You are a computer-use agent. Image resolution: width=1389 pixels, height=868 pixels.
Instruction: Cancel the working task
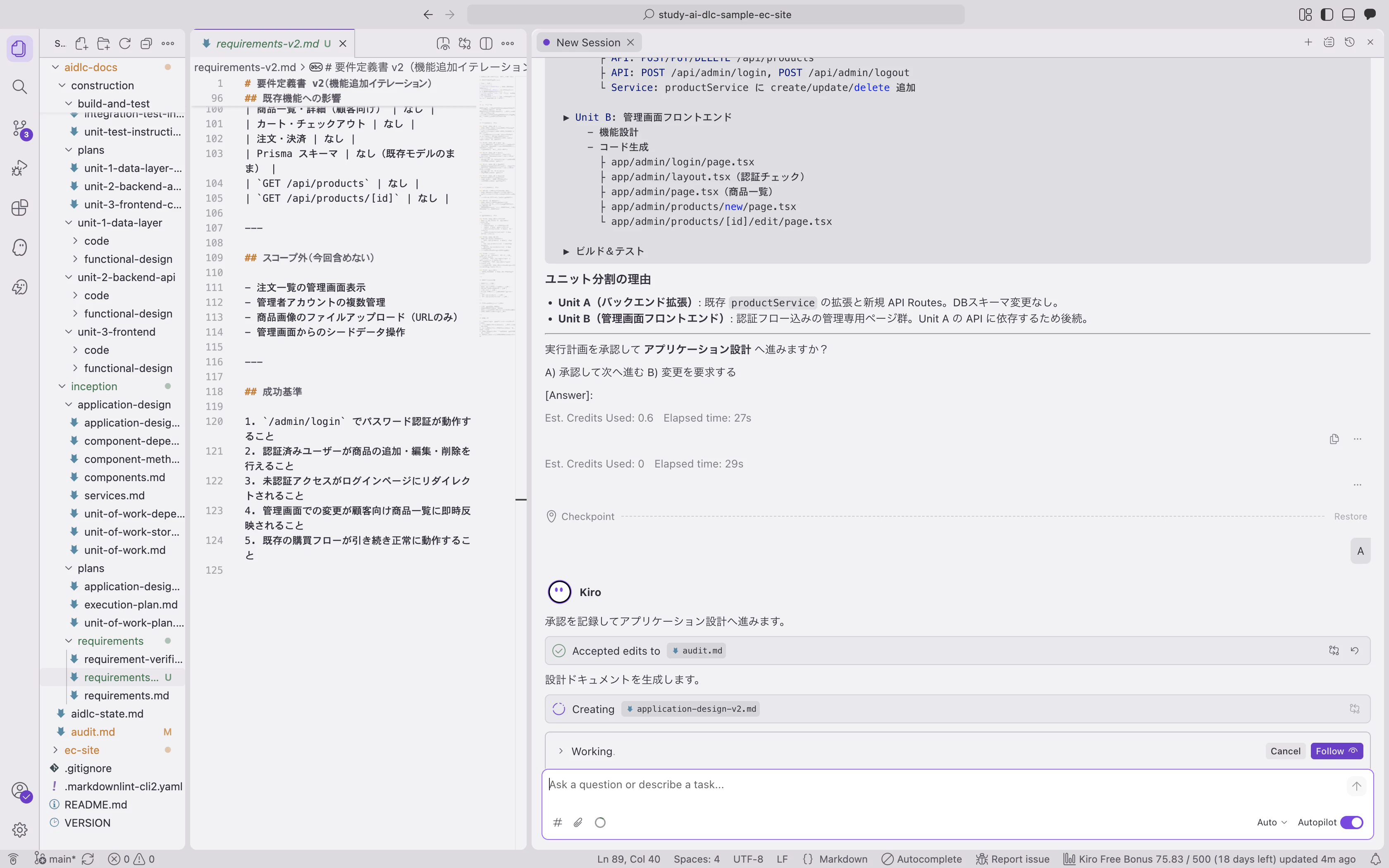[x=1285, y=751]
